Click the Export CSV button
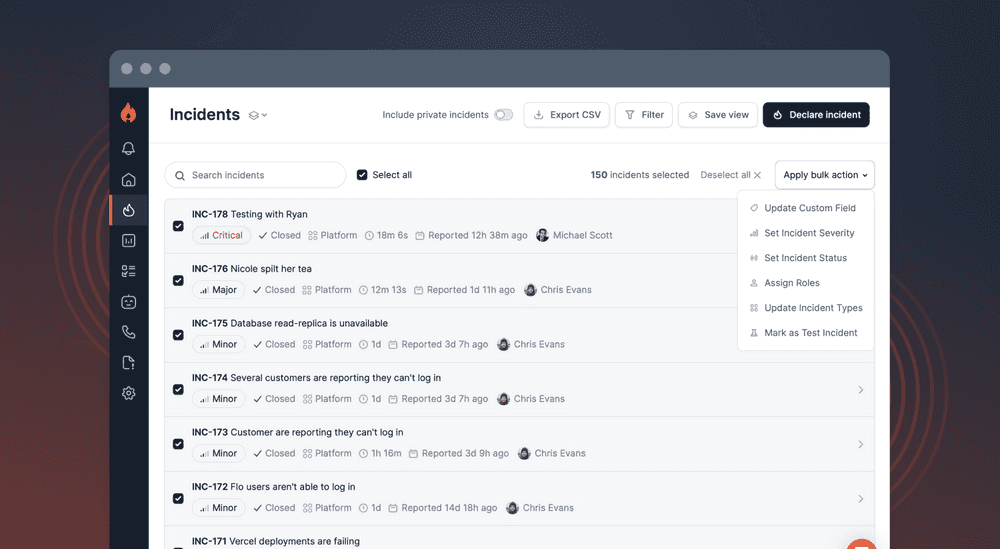The height and width of the screenshot is (549, 1000). click(566, 115)
